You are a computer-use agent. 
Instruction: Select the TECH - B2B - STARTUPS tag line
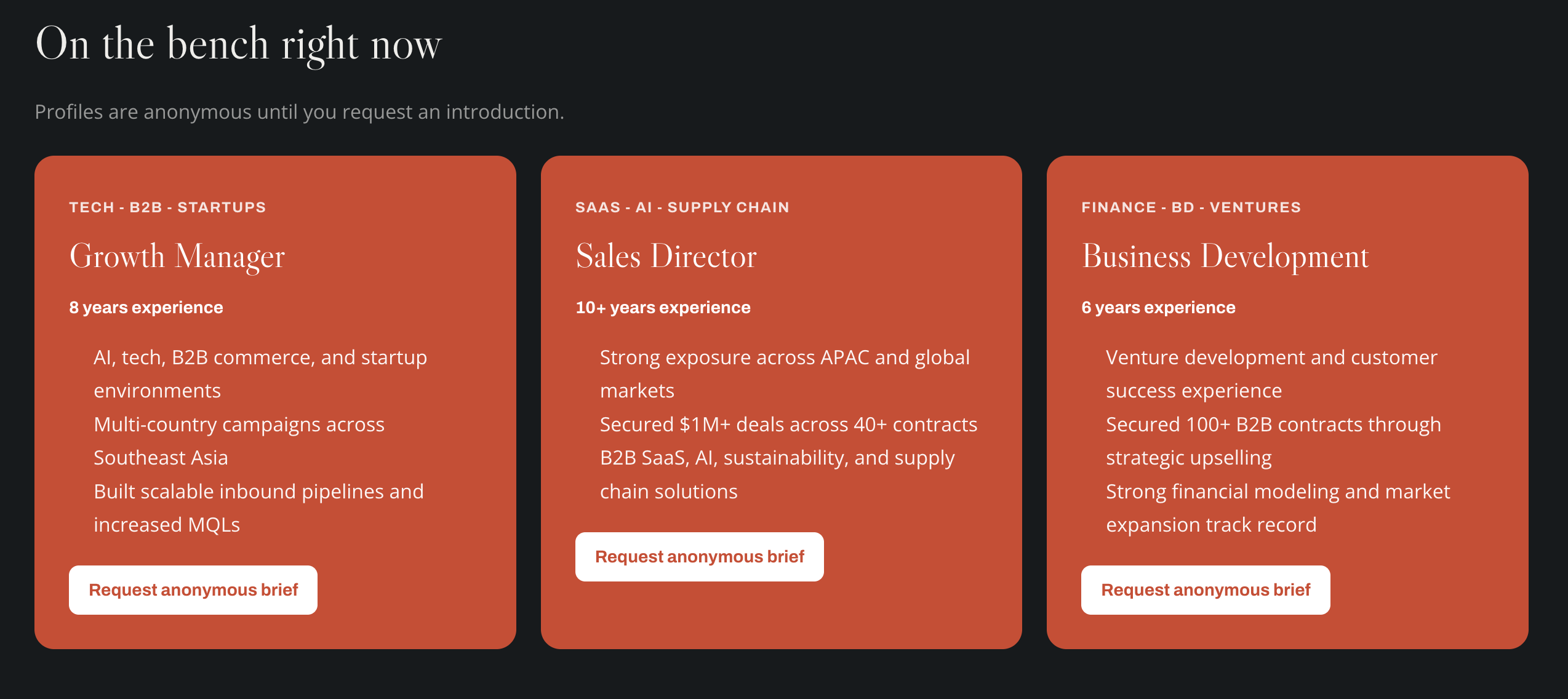(x=167, y=207)
